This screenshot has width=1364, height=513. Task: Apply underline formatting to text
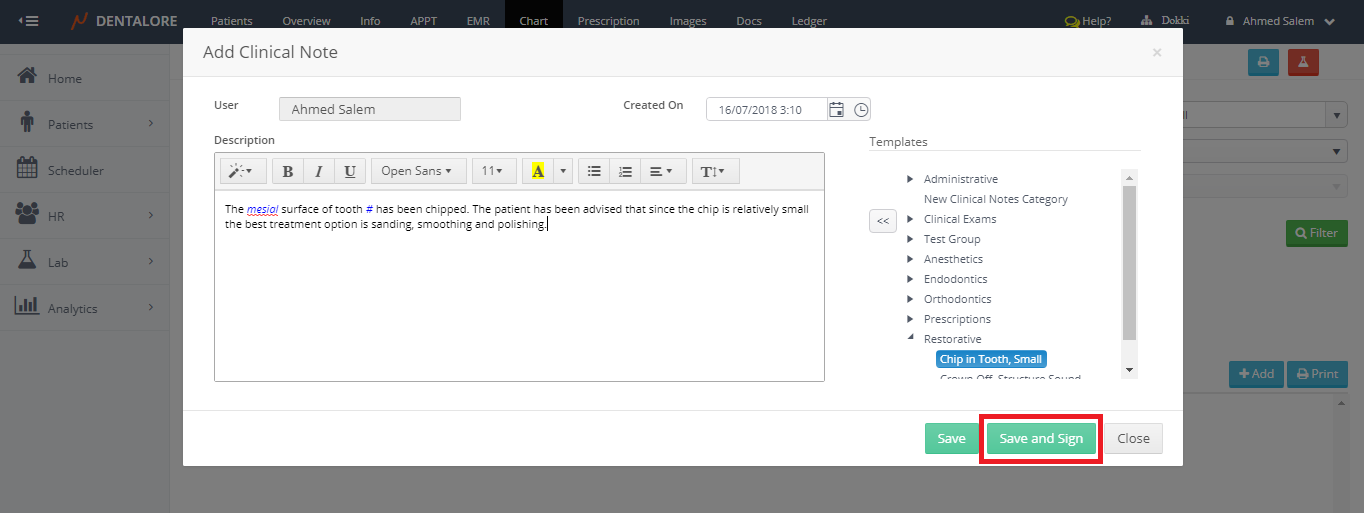pyautogui.click(x=349, y=171)
